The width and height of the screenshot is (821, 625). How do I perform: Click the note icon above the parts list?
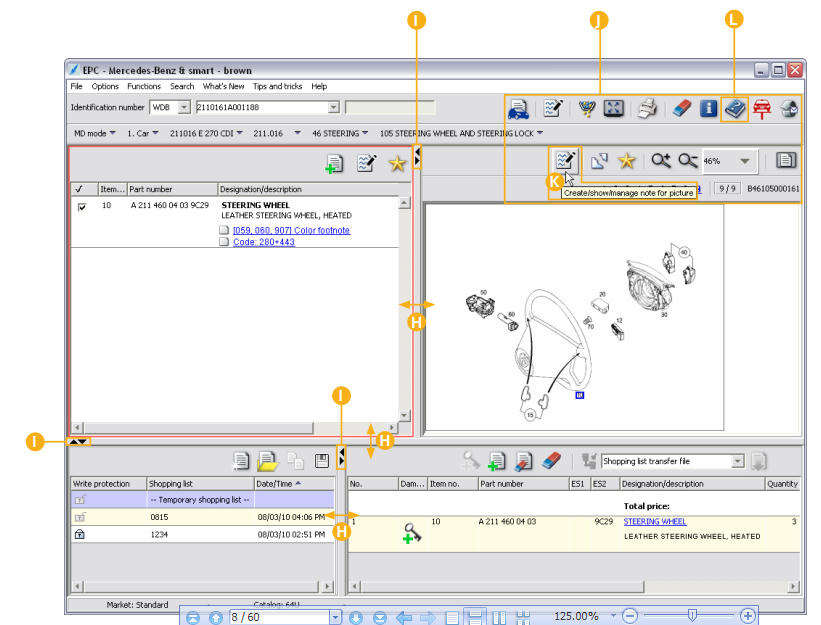[x=367, y=163]
